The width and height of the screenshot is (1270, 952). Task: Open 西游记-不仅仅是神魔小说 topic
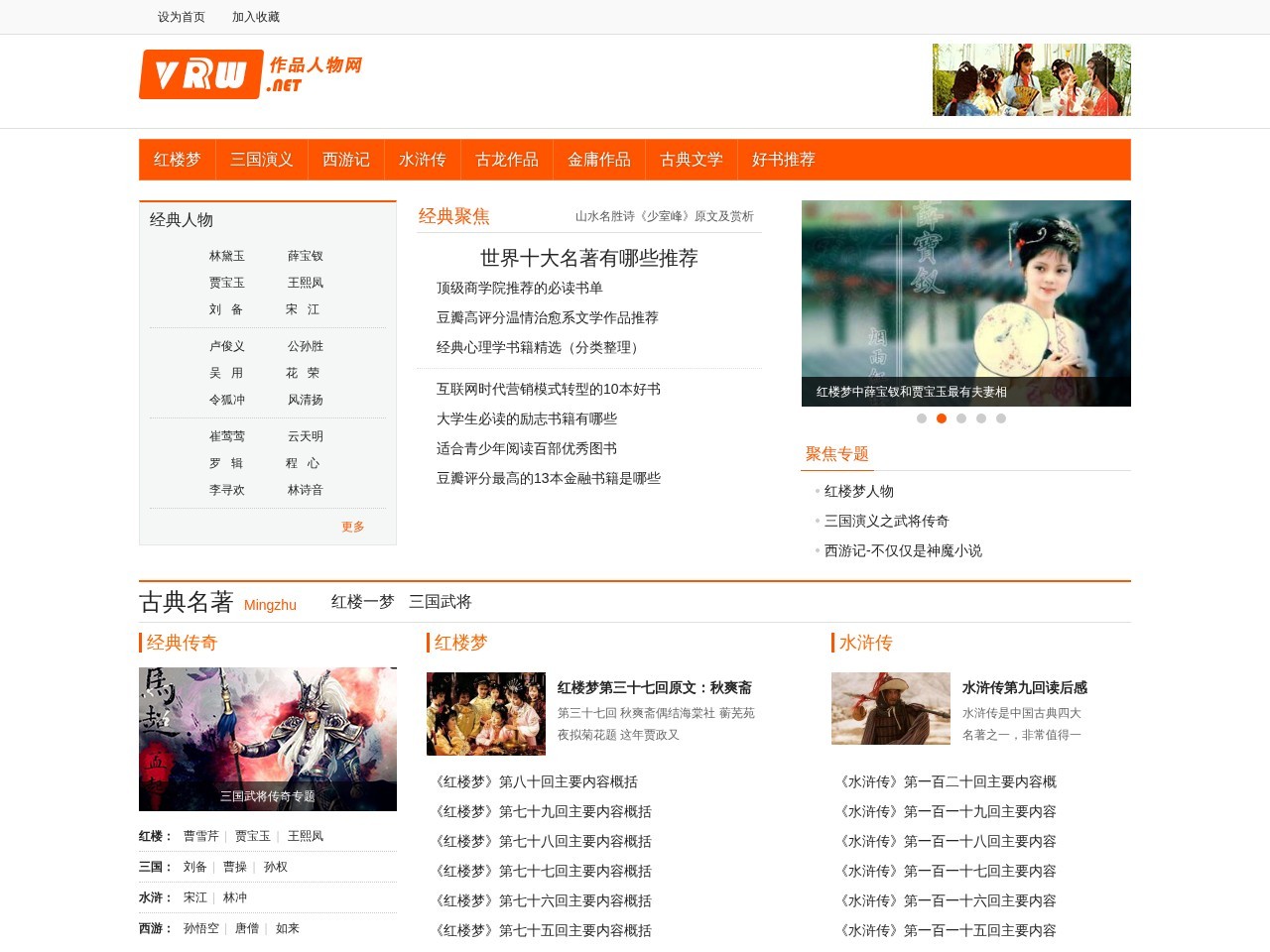tap(902, 550)
